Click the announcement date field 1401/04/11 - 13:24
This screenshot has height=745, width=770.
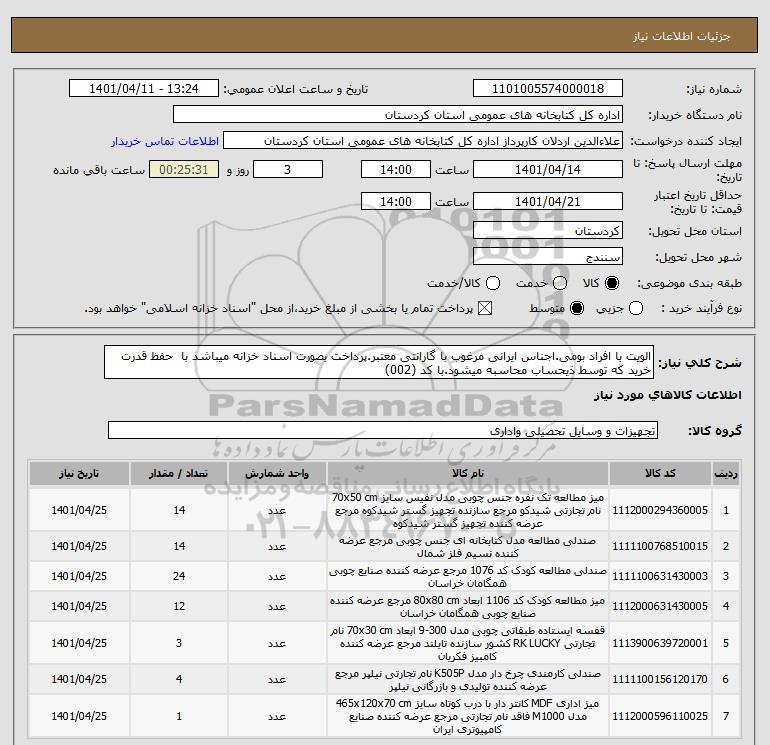pyautogui.click(x=143, y=88)
